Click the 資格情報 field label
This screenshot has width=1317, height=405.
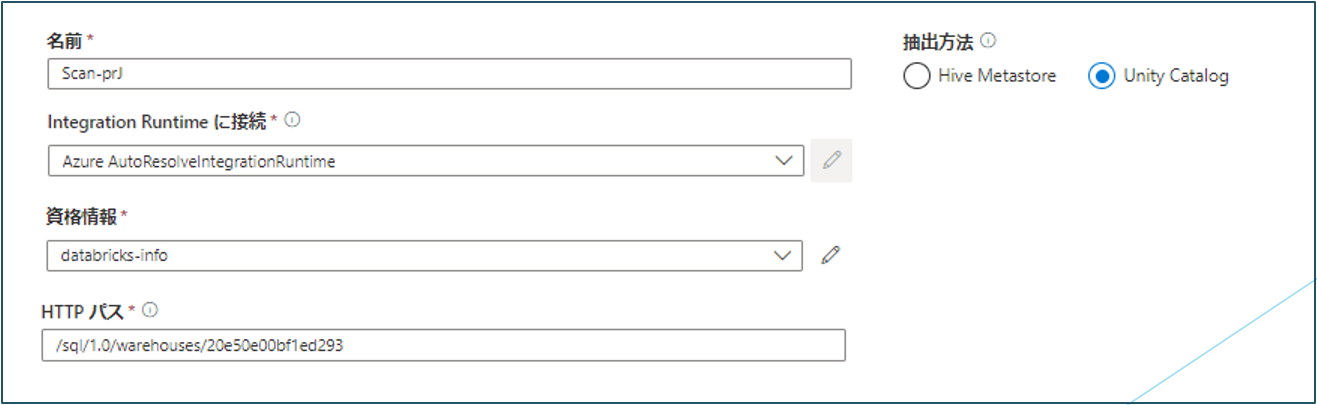pyautogui.click(x=80, y=216)
